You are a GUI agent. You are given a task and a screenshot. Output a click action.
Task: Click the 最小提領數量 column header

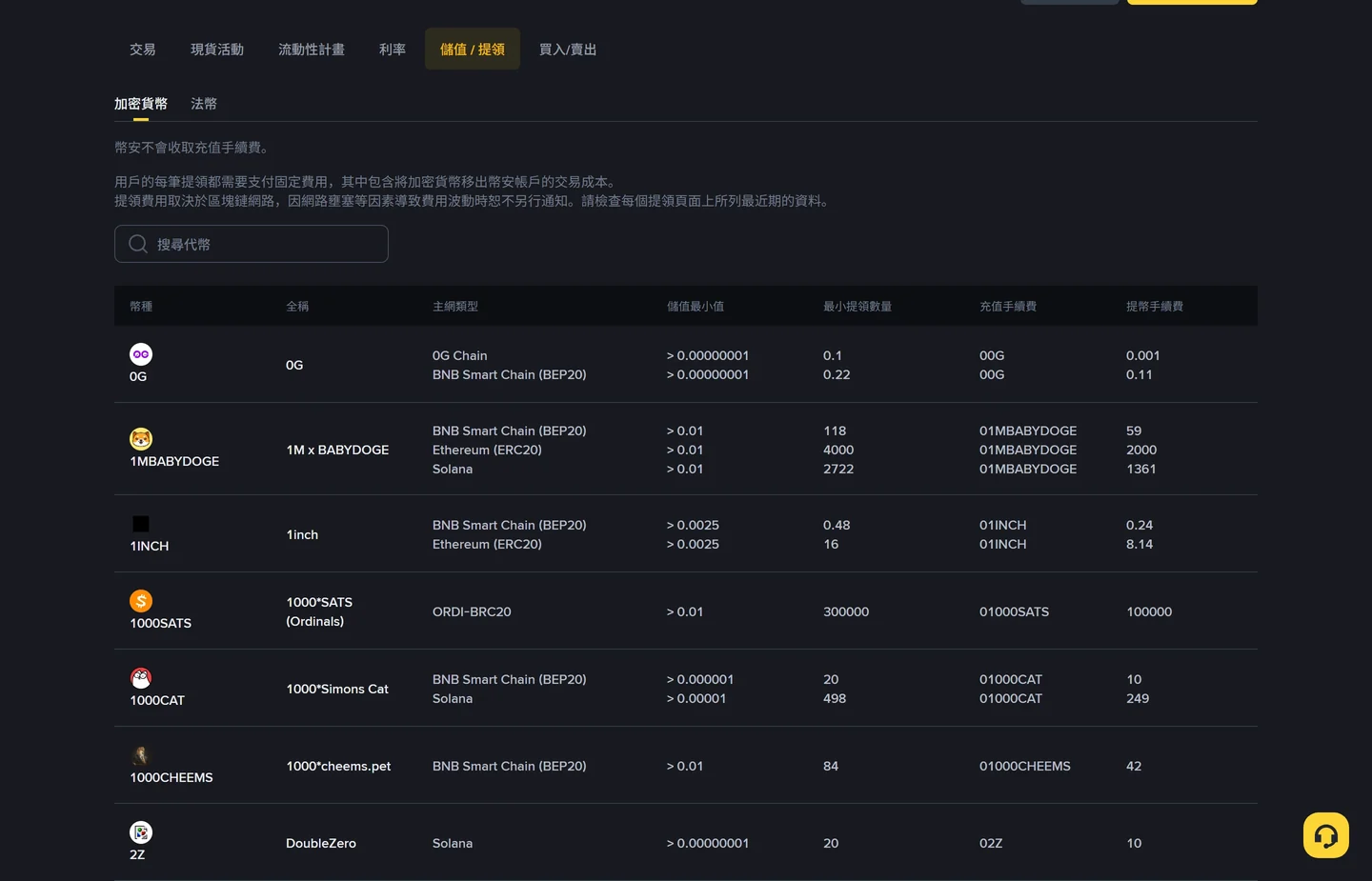pos(857,307)
